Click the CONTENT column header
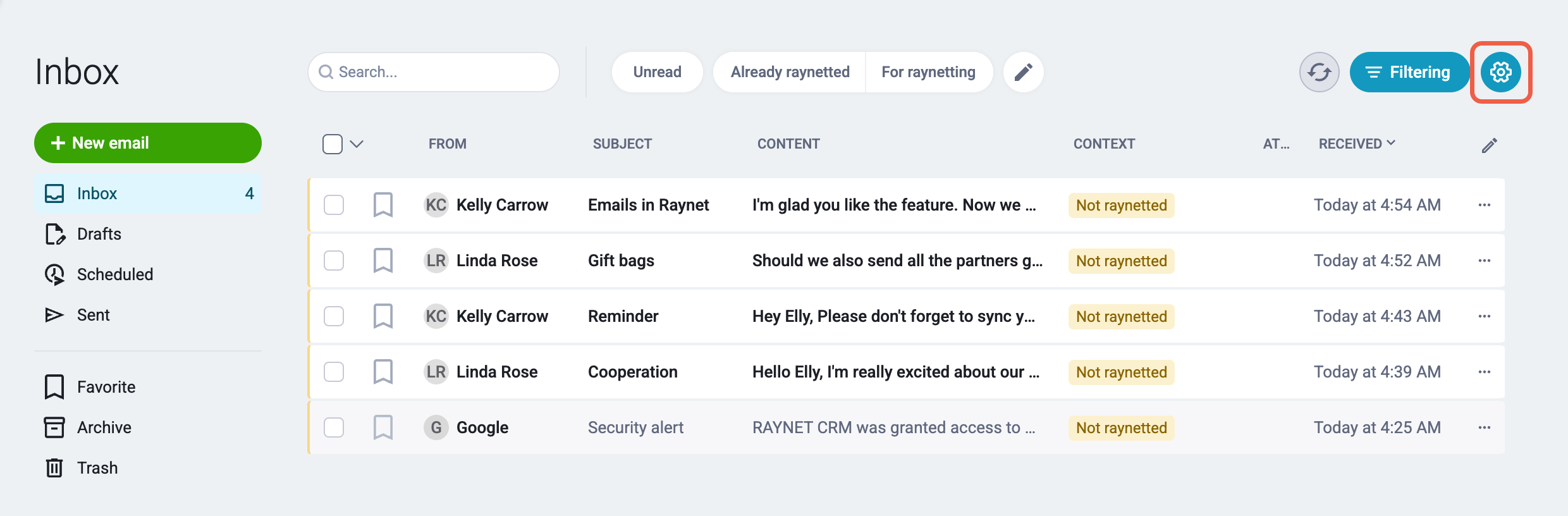1568x516 pixels. coord(788,144)
